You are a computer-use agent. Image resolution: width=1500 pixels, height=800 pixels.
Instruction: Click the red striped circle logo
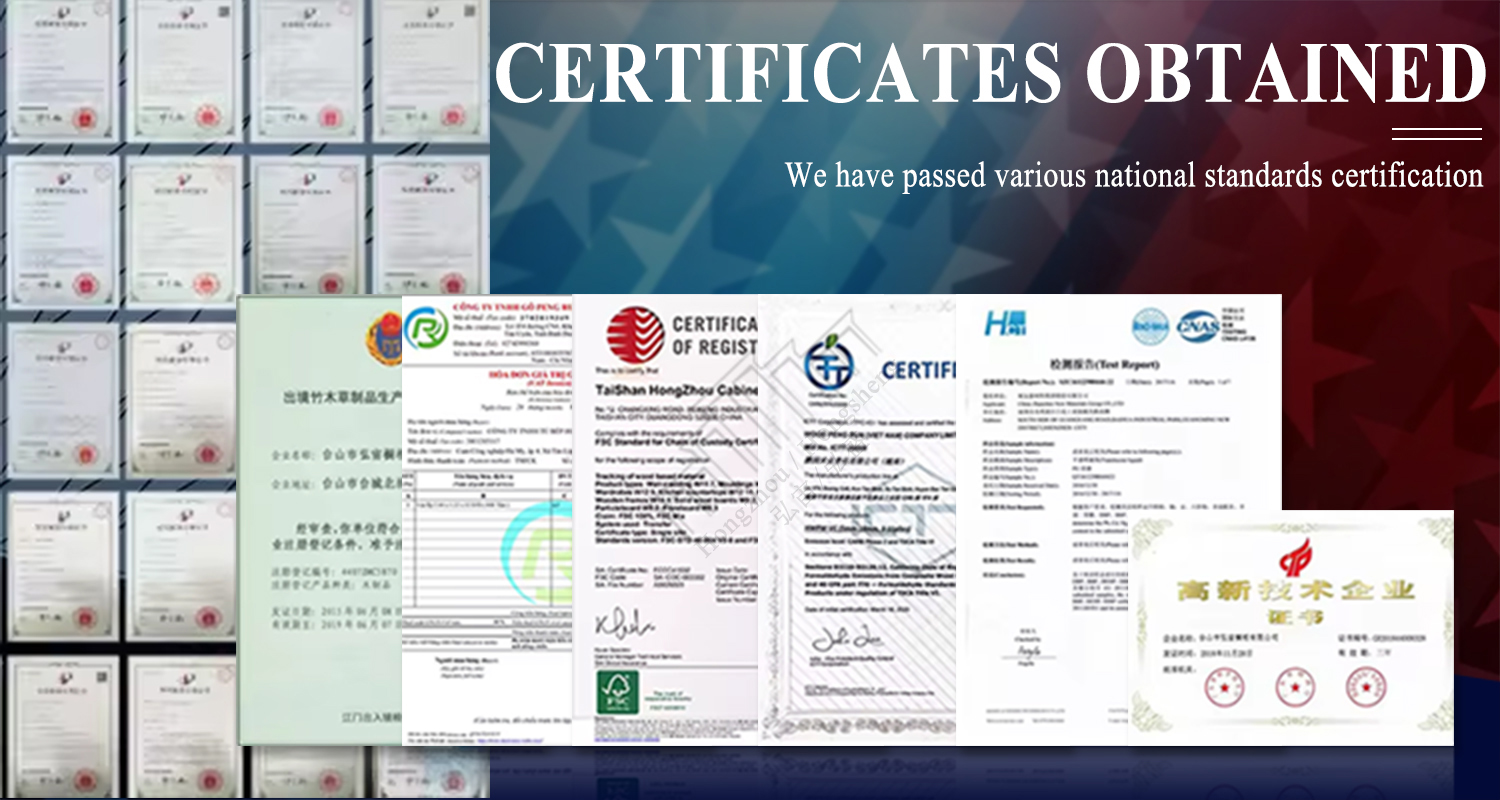[x=636, y=335]
